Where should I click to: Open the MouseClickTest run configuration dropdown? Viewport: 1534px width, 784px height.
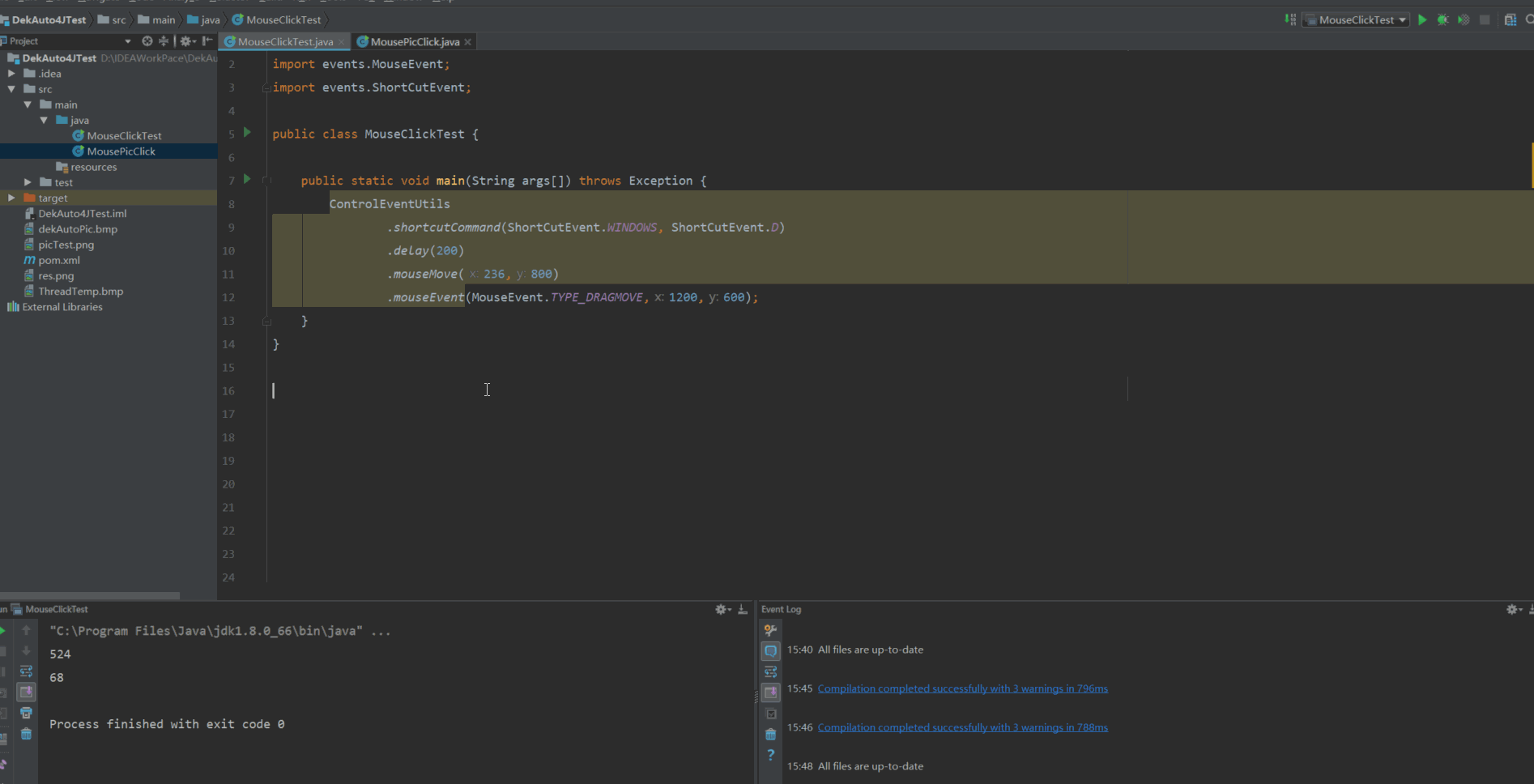[1356, 19]
